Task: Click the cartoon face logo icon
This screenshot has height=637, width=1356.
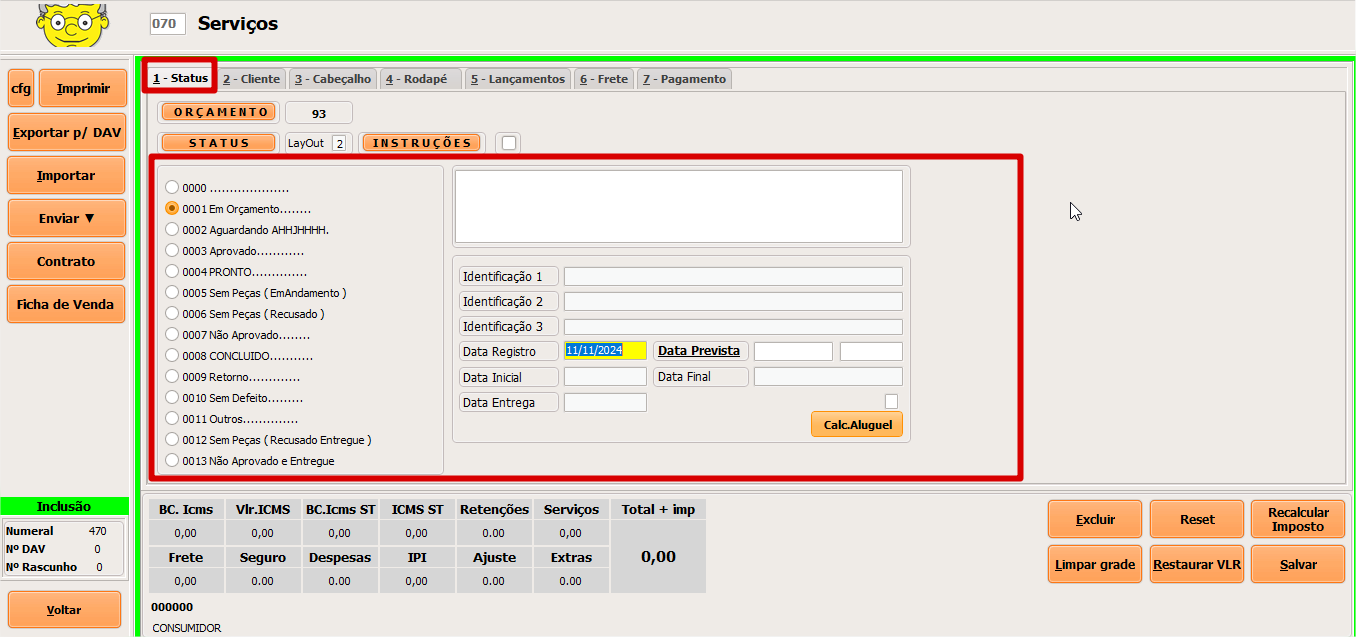Action: point(72,25)
